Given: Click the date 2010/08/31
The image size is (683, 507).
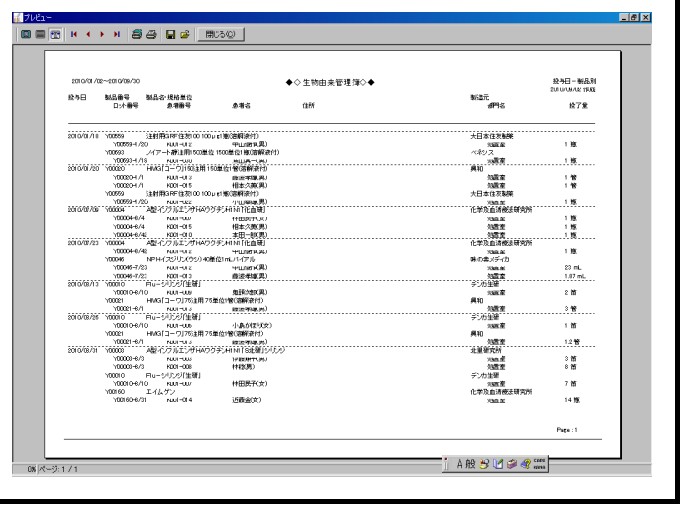Looking at the screenshot, I should 83,351.
